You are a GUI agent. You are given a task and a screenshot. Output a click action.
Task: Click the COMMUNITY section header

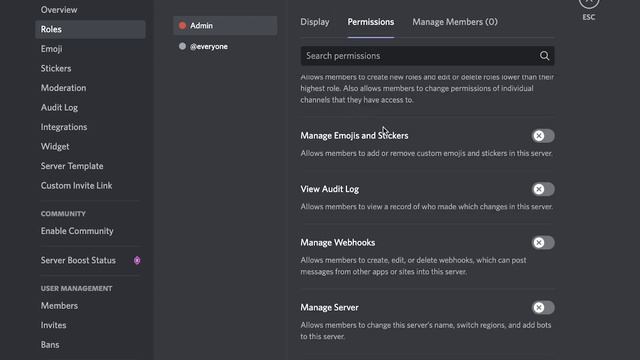point(63,214)
